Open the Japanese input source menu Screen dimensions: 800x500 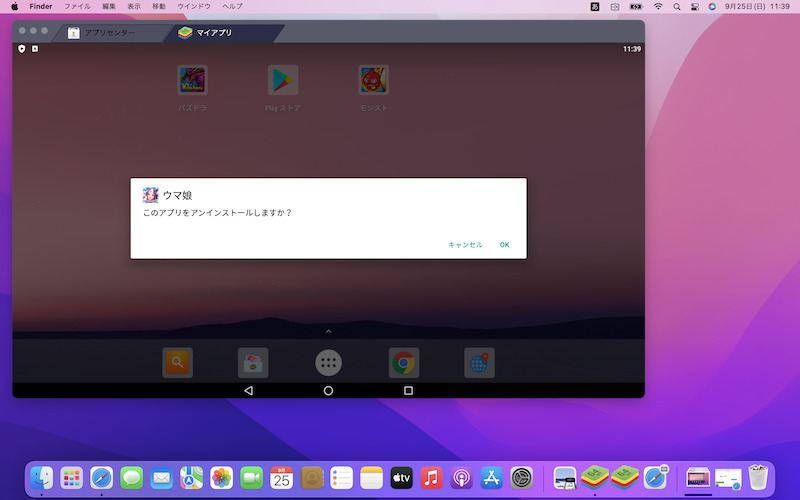pyautogui.click(x=594, y=6)
